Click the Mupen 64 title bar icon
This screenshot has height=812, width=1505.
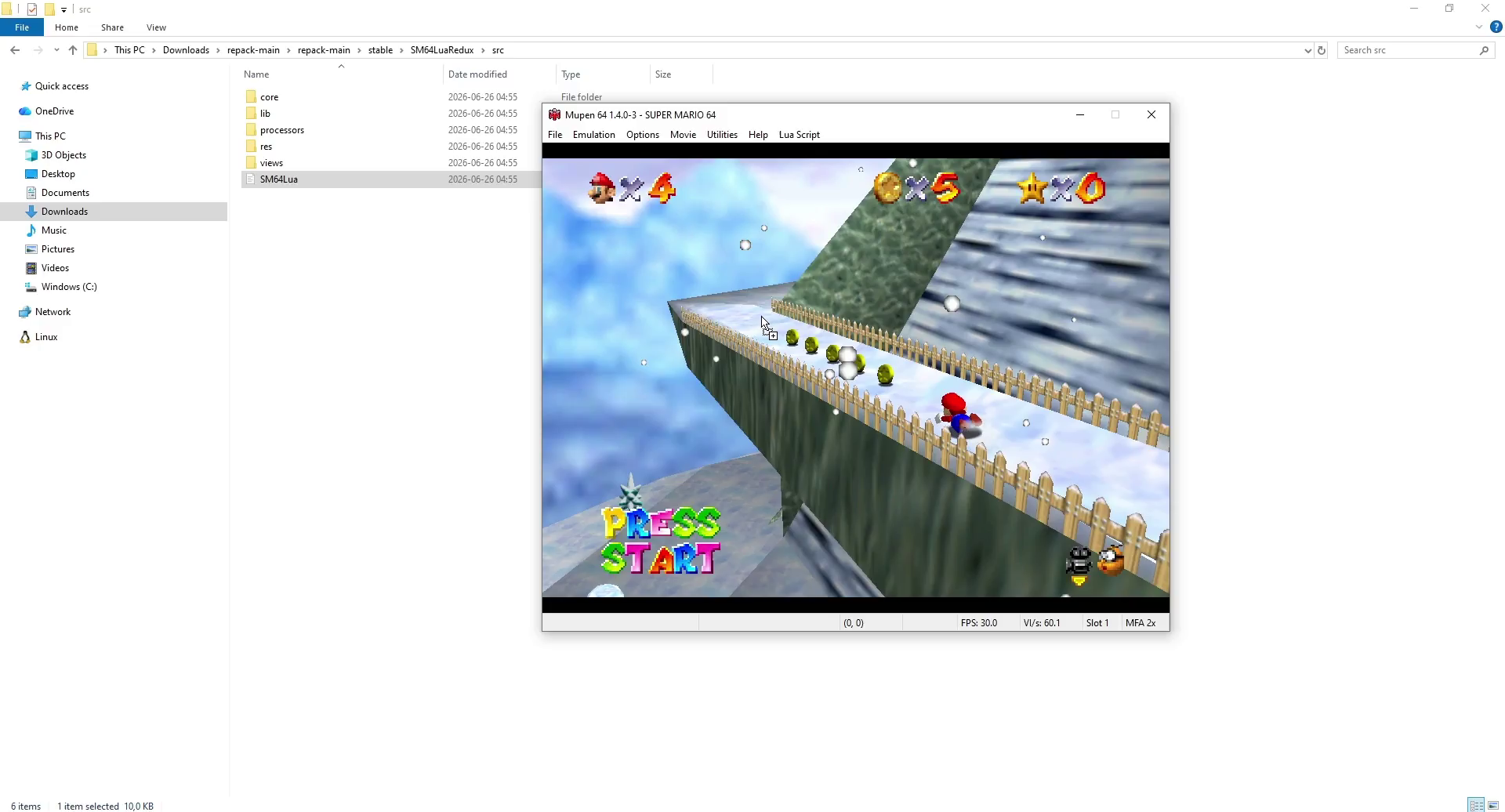(555, 114)
